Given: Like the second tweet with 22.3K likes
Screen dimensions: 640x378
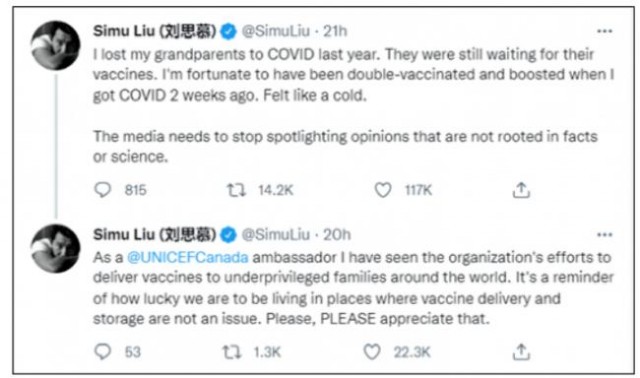Looking at the screenshot, I should point(372,352).
